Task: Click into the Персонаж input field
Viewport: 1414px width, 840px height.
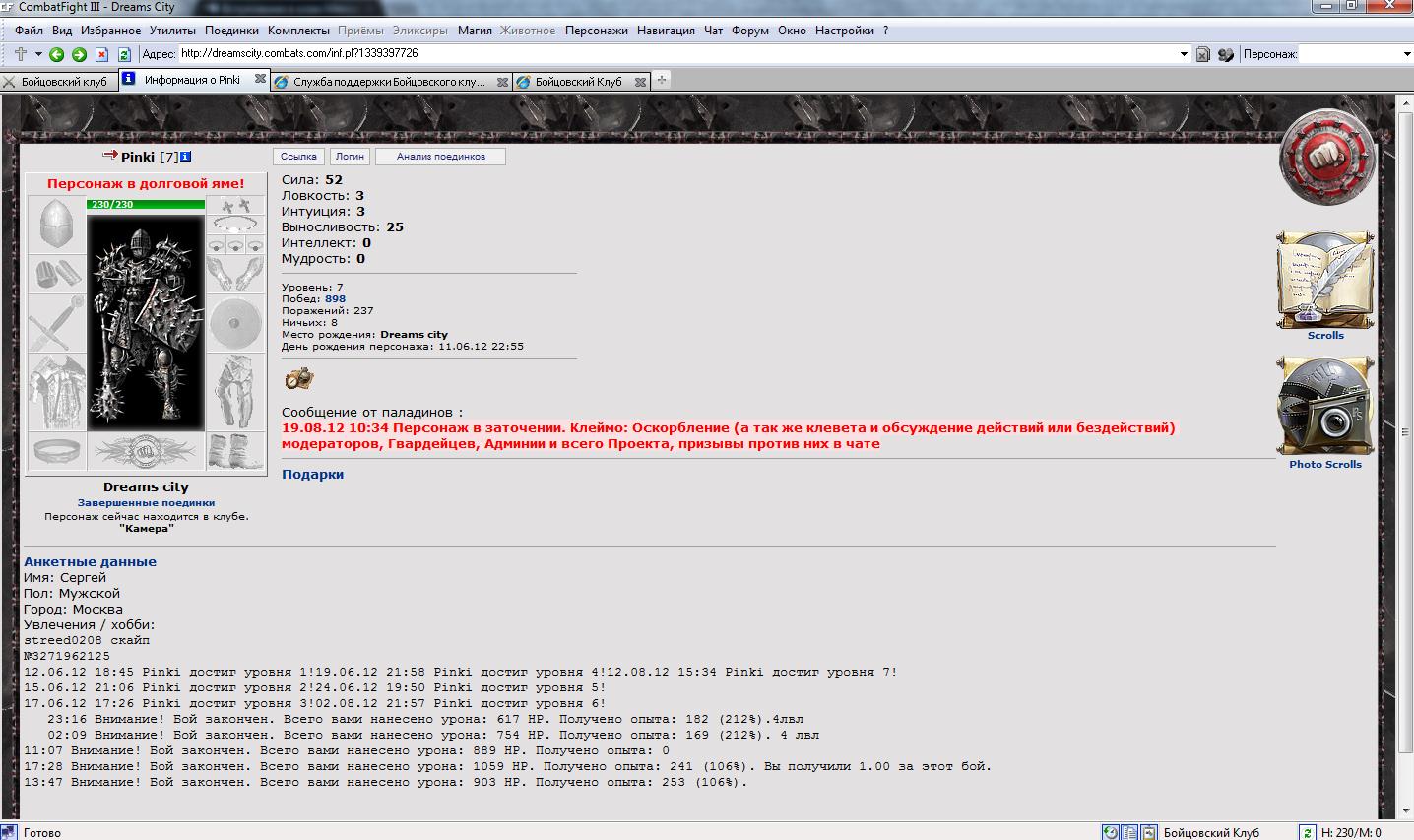Action: point(1349,54)
